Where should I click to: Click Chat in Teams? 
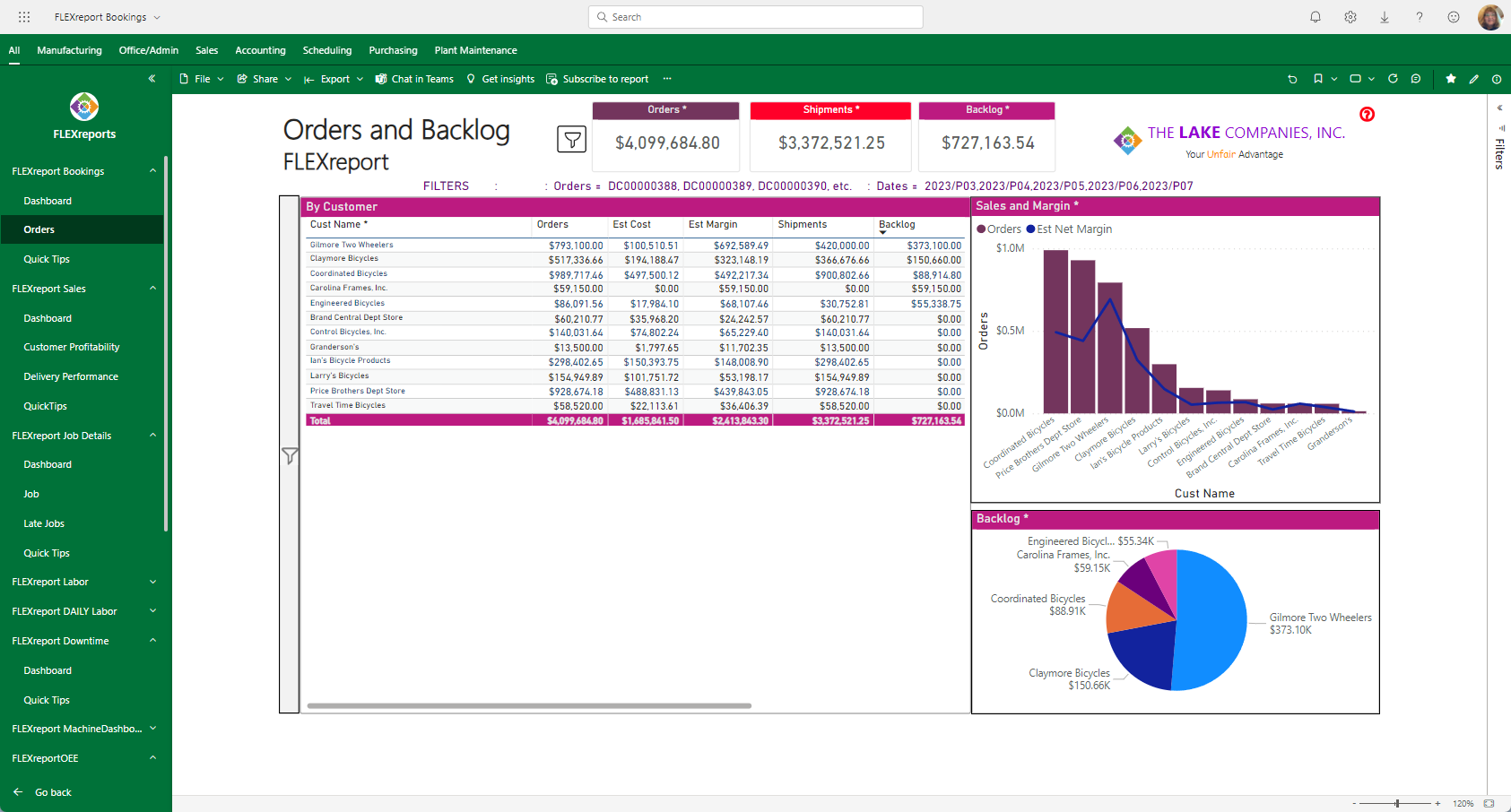pyautogui.click(x=414, y=79)
